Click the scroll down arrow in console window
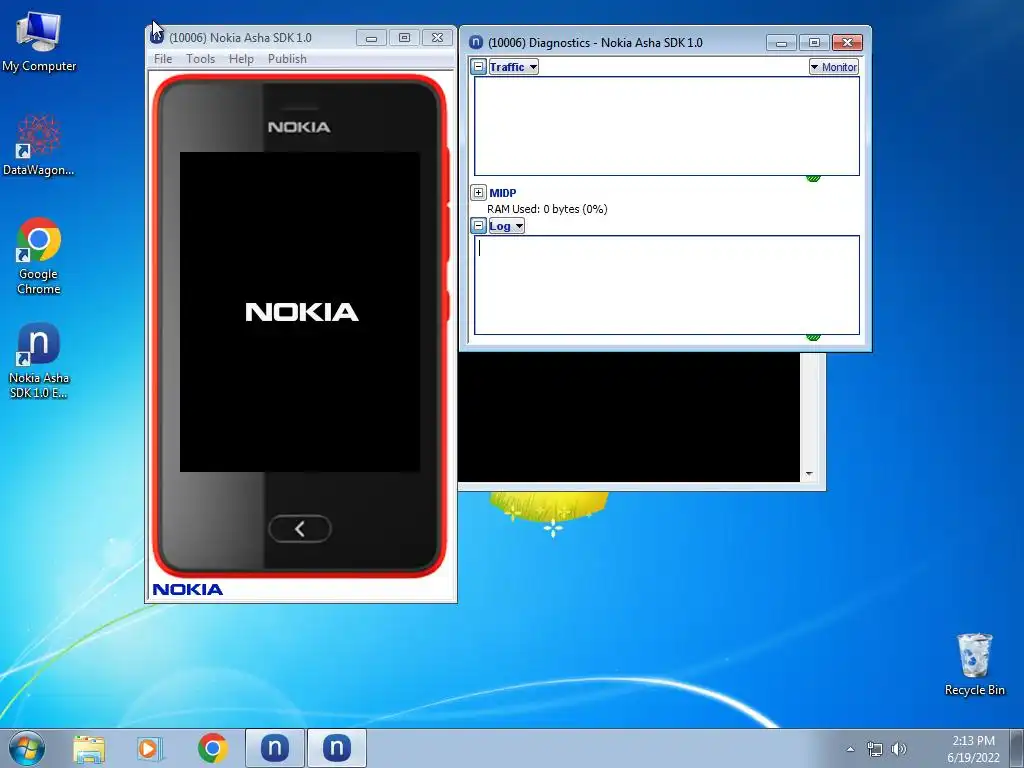Viewport: 1024px width, 768px height. (x=809, y=474)
